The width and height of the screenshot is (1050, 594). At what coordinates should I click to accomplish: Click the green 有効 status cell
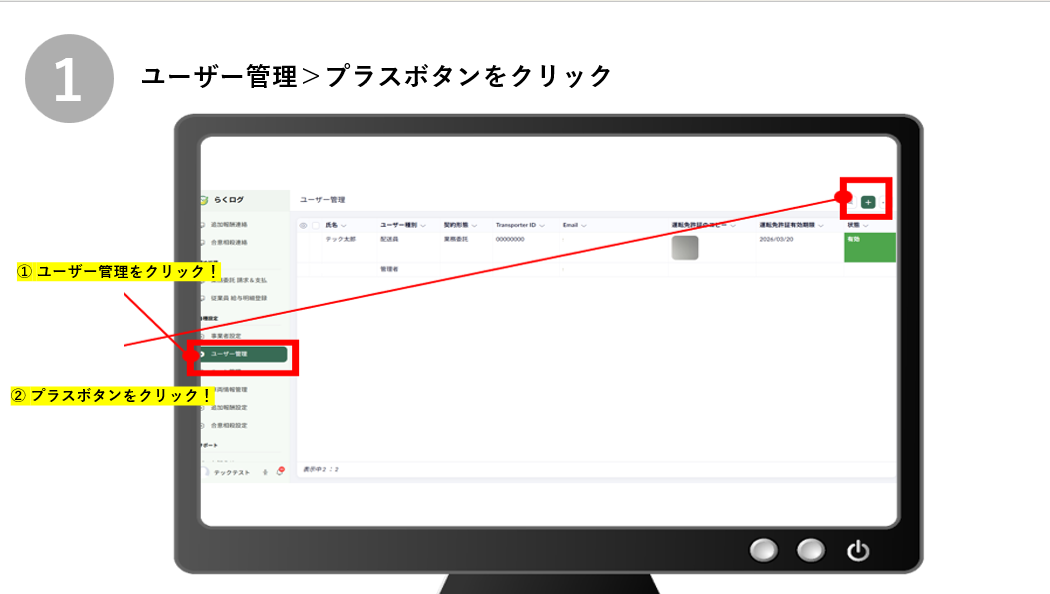click(869, 247)
